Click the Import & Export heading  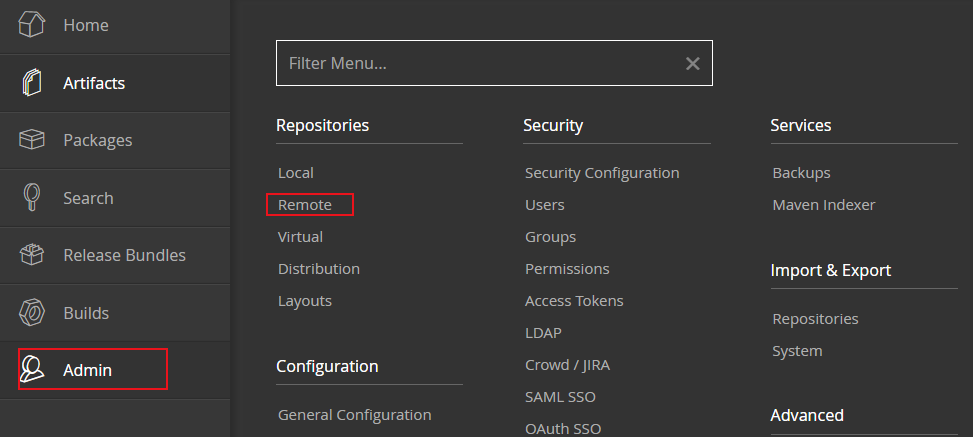tap(830, 271)
